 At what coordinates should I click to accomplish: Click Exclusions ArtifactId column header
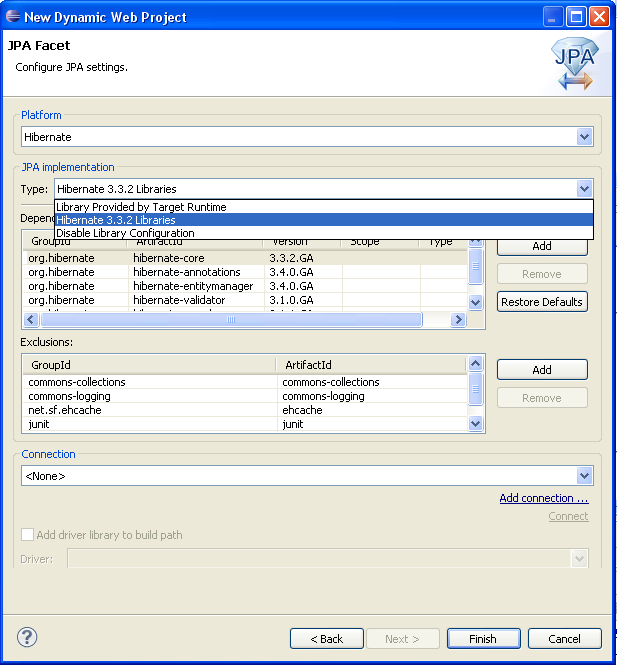[371, 365]
